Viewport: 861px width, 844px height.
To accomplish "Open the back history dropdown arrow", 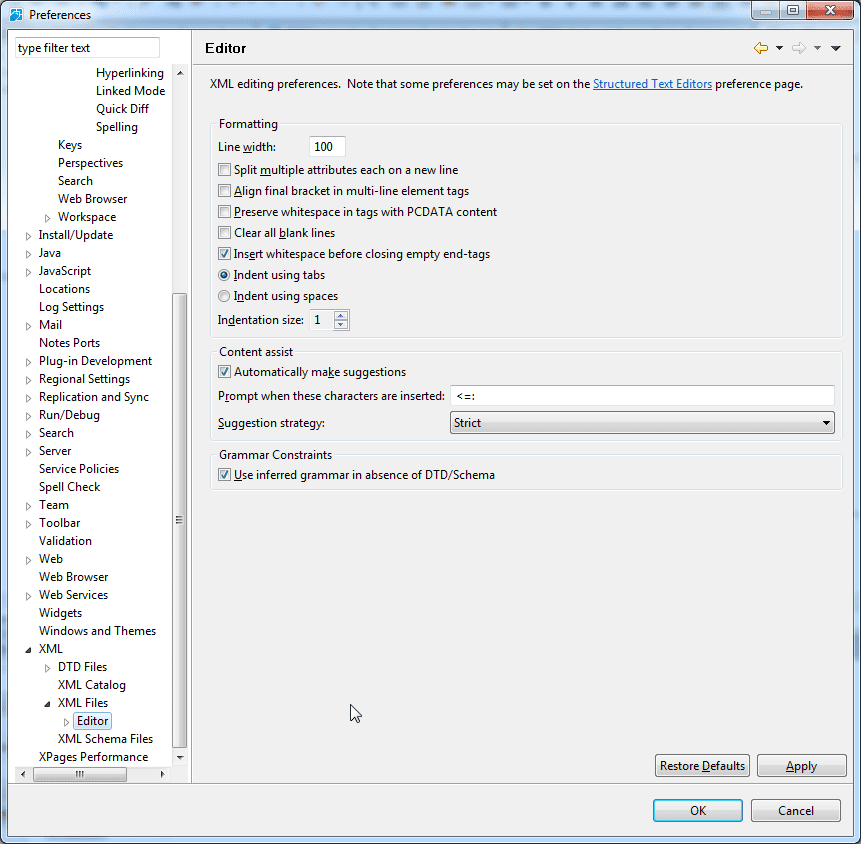I will (x=778, y=48).
